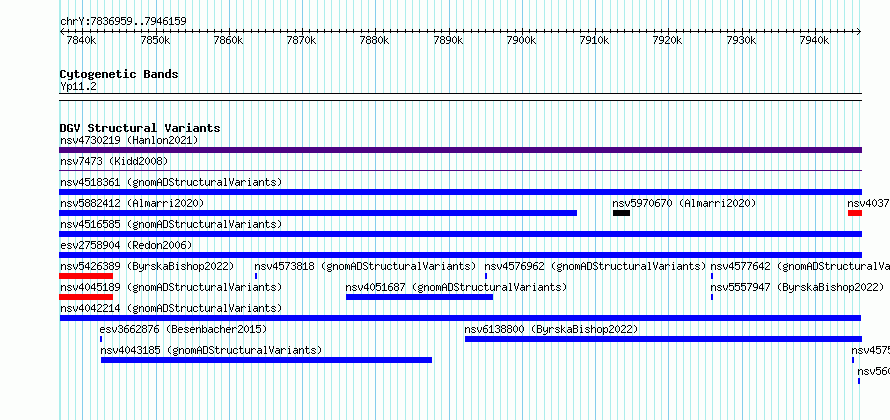The height and width of the screenshot is (420, 890).
Task: Click the 7840k ruler position
Action: pyautogui.click(x=81, y=40)
